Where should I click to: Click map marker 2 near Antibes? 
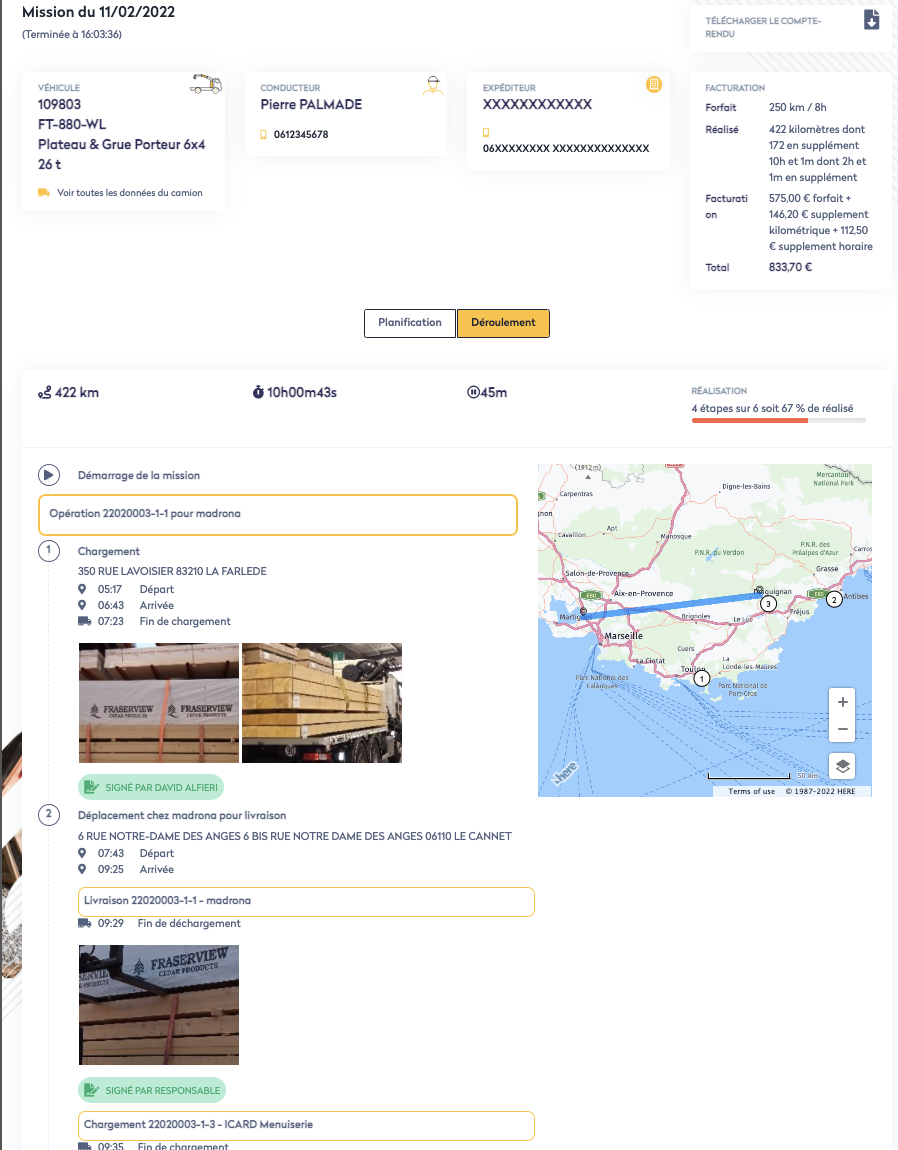pyautogui.click(x=834, y=599)
